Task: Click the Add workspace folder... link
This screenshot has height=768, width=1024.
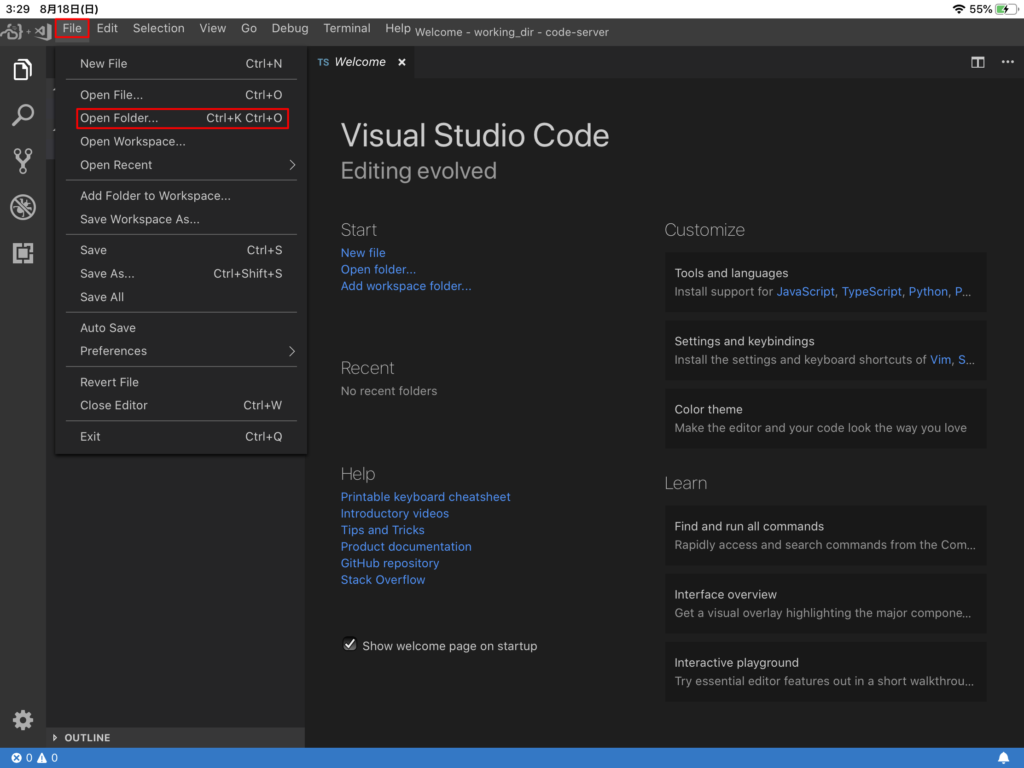Action: [406, 286]
